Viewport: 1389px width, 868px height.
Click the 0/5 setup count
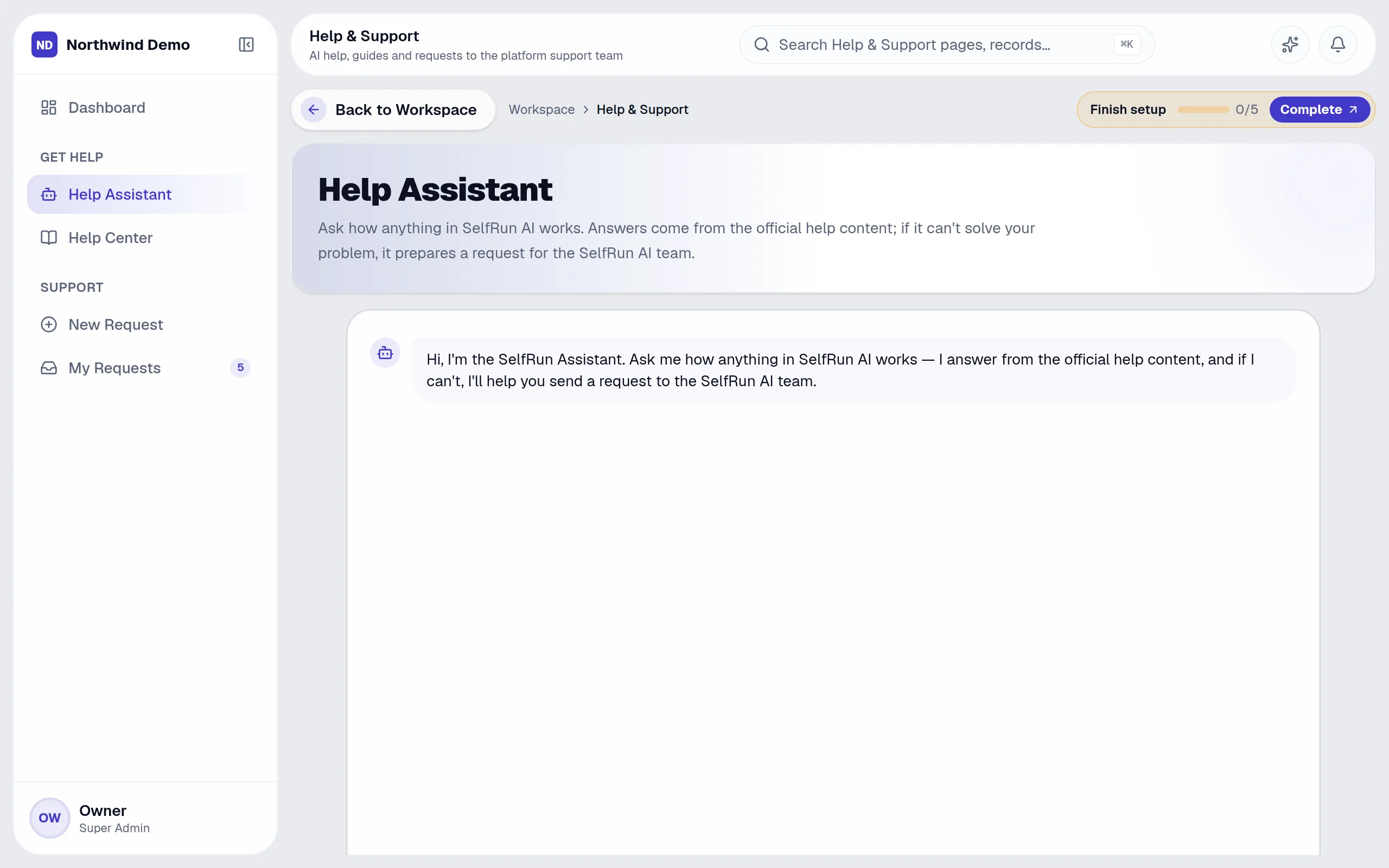pos(1247,110)
